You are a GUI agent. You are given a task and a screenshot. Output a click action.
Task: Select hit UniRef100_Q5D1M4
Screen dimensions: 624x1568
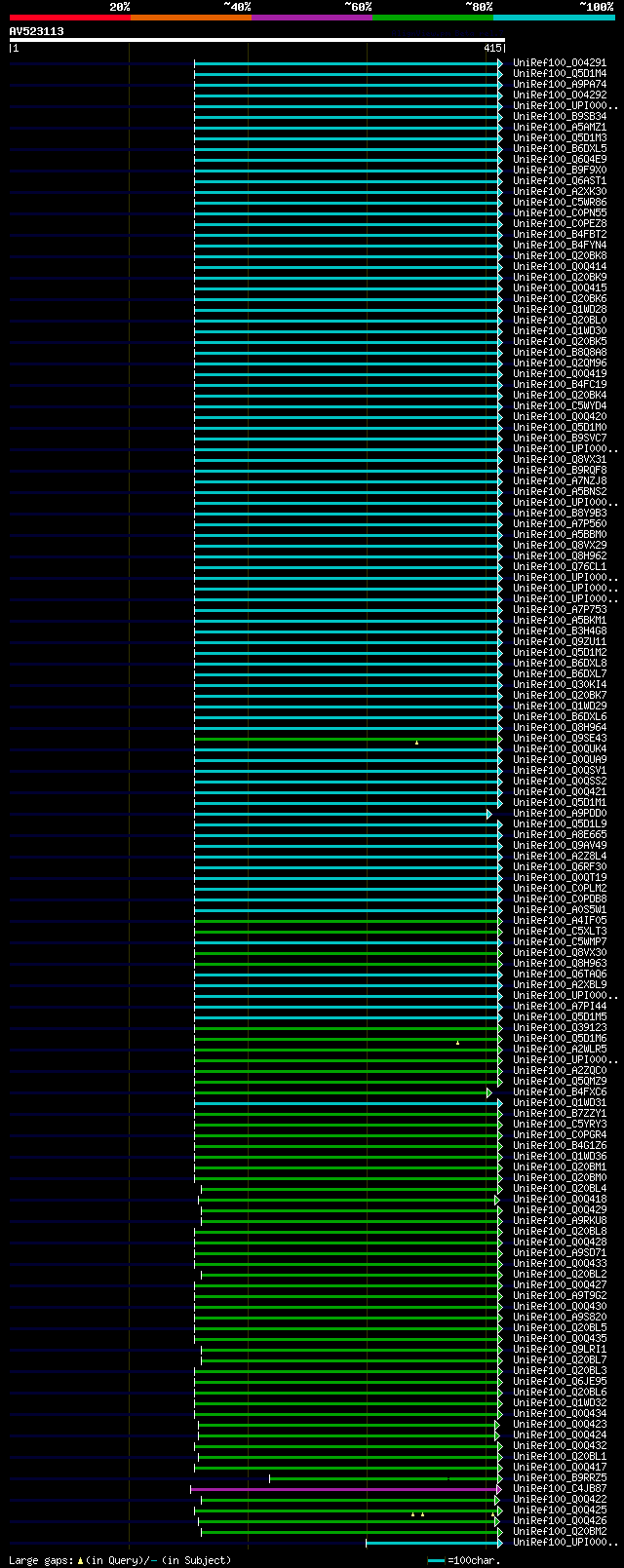(560, 73)
